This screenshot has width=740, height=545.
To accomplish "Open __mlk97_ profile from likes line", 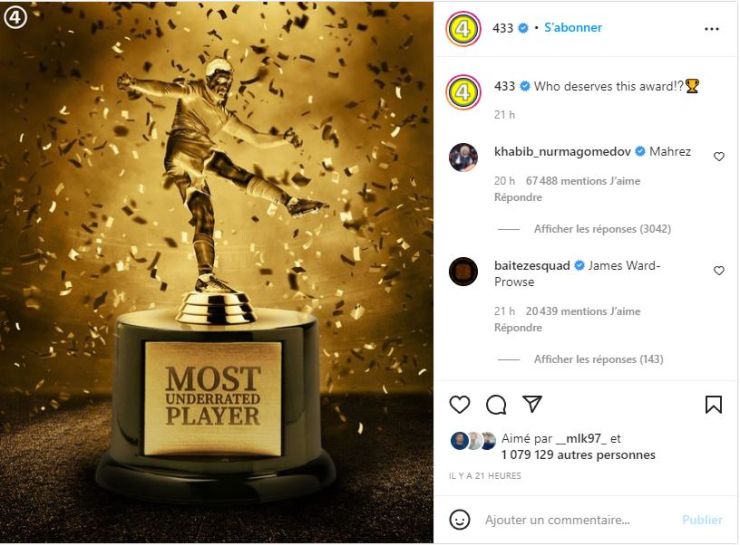I will click(581, 438).
